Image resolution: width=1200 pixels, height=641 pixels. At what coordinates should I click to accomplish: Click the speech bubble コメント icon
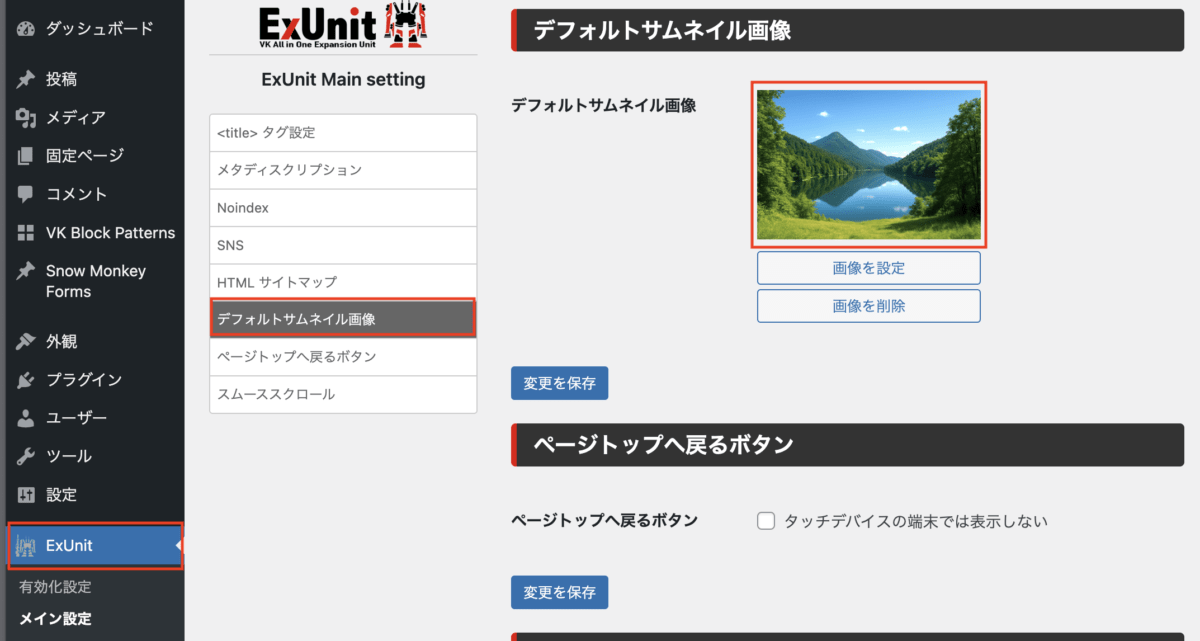[26, 194]
